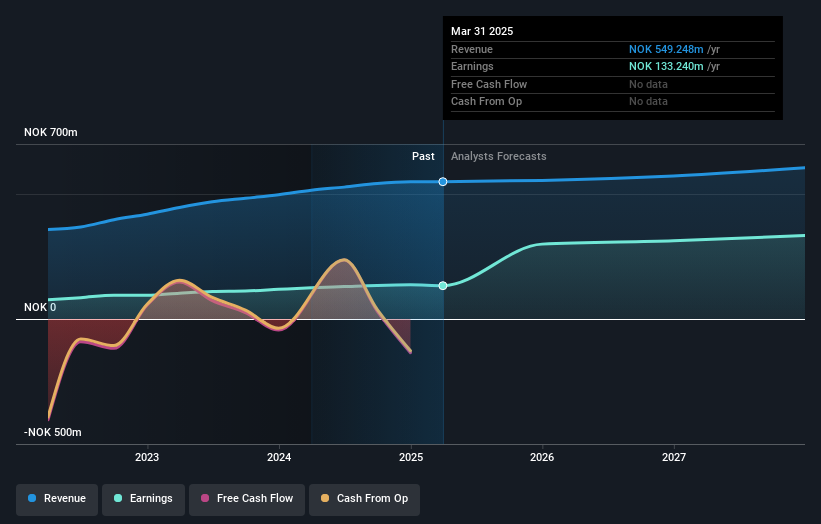Screen dimensions: 821x524
Task: Click the Earnings row label in tooltip
Action: click(472, 66)
